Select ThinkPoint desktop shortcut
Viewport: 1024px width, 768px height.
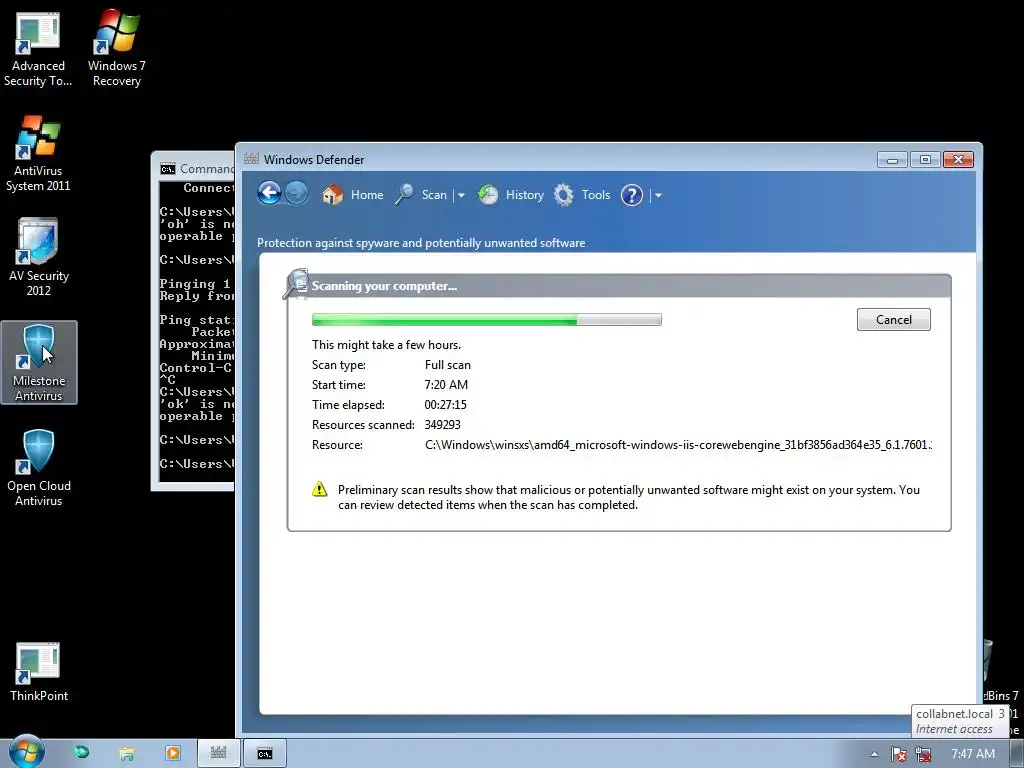[39, 671]
